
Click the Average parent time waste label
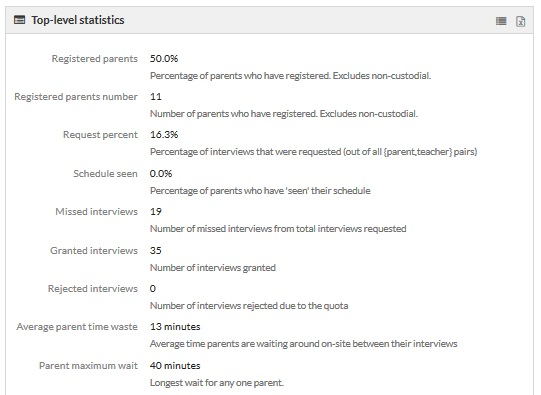[77, 327]
